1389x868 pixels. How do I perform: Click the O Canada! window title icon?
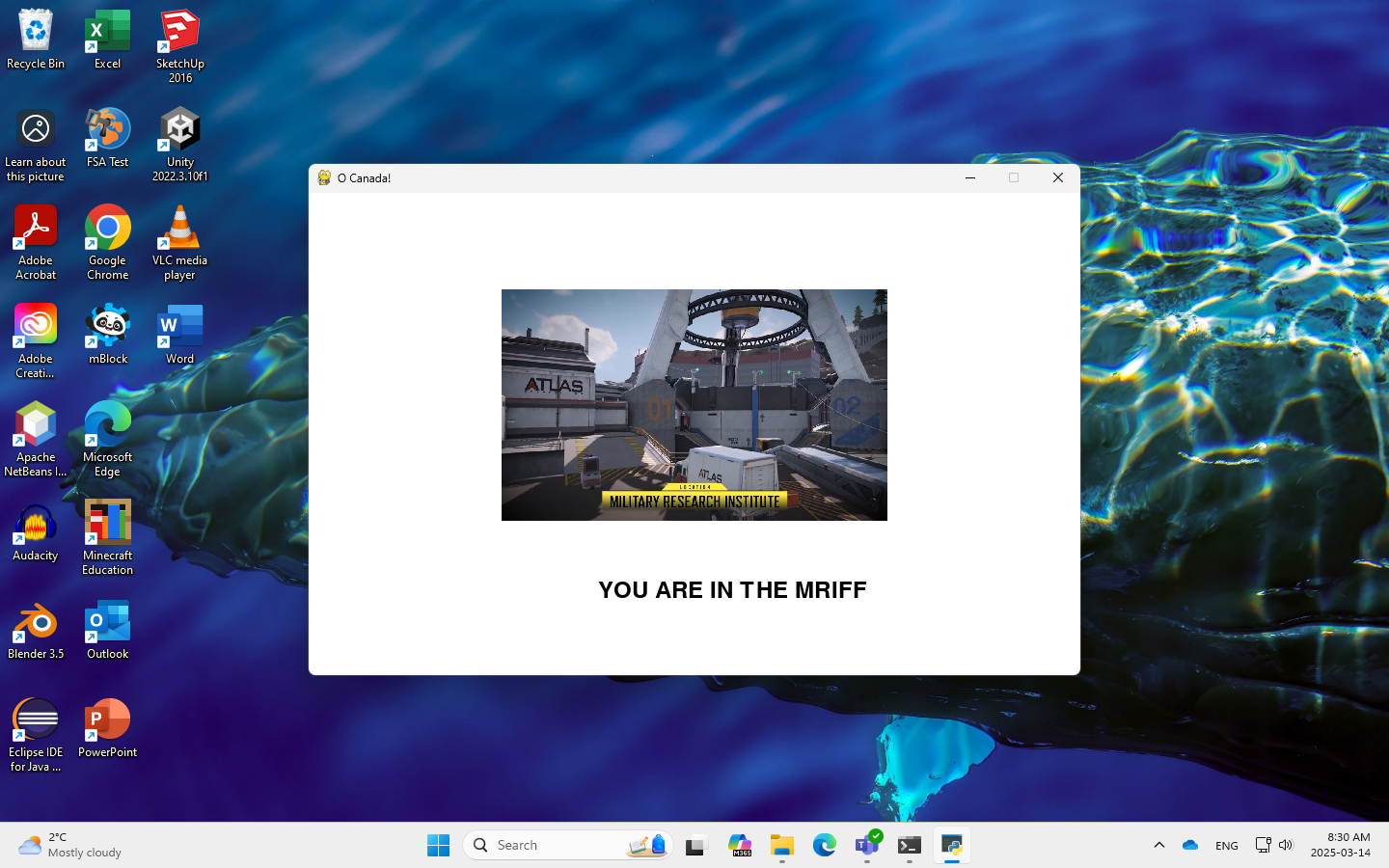[x=324, y=177]
